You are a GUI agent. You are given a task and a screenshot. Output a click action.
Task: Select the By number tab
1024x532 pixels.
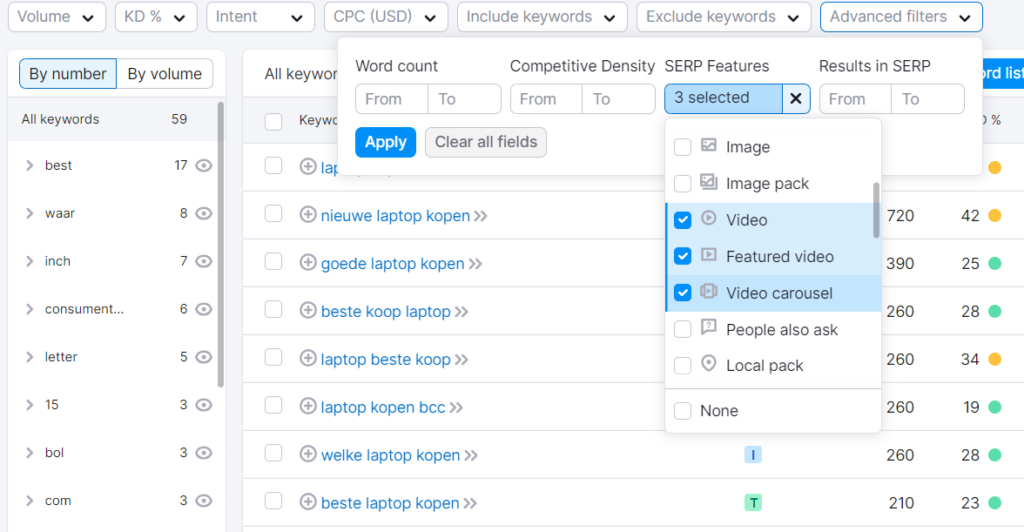coord(68,74)
